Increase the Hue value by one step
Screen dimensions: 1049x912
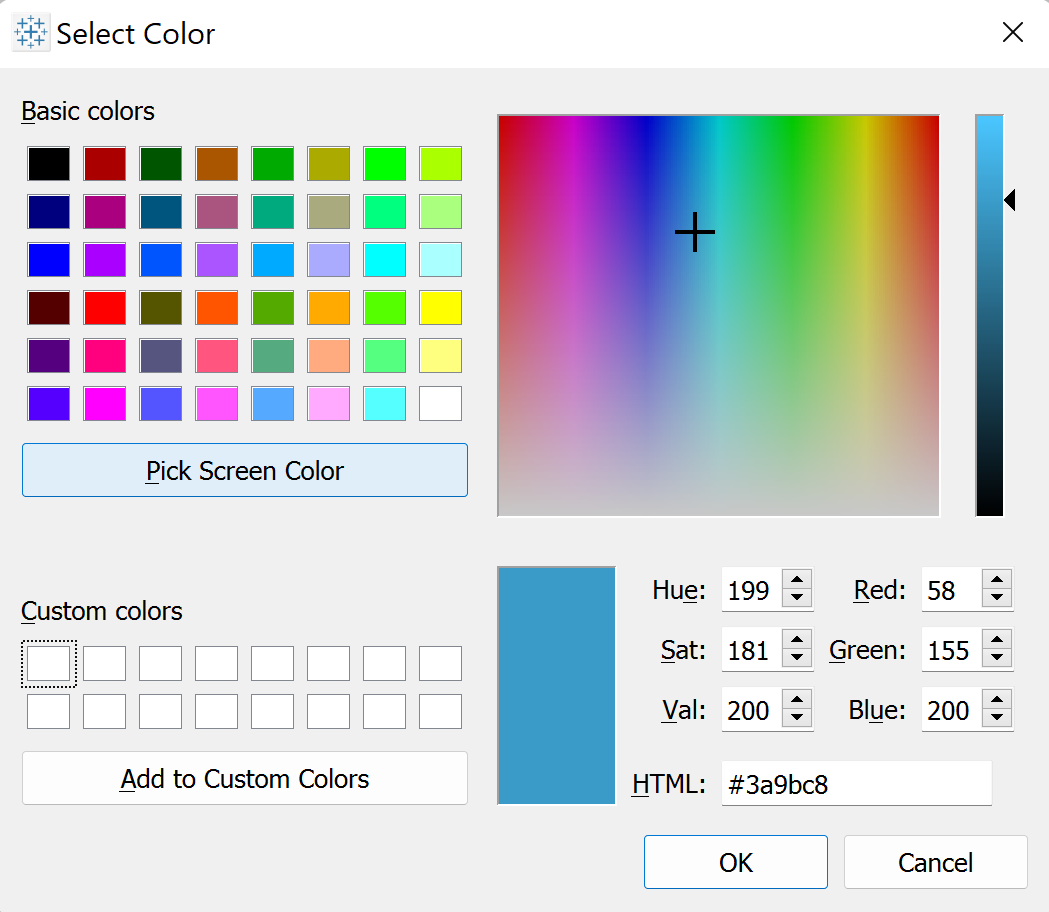pos(797,581)
